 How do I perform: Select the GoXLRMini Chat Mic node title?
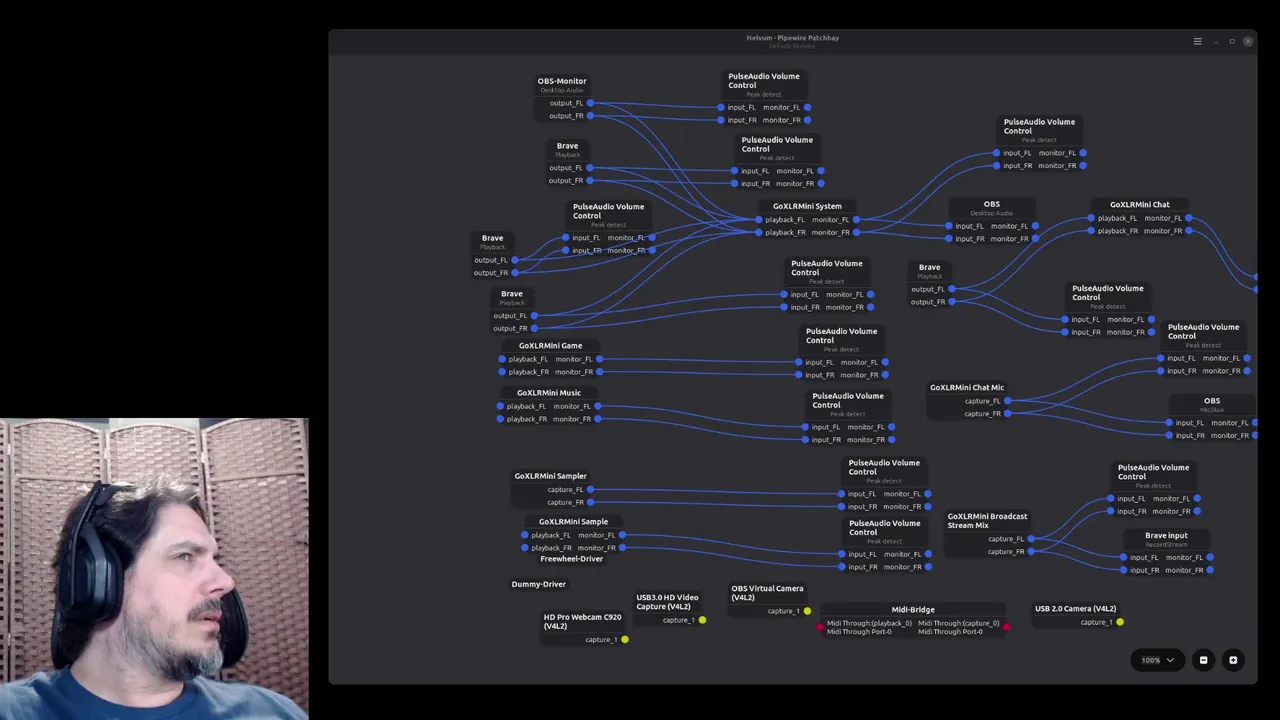click(x=967, y=388)
